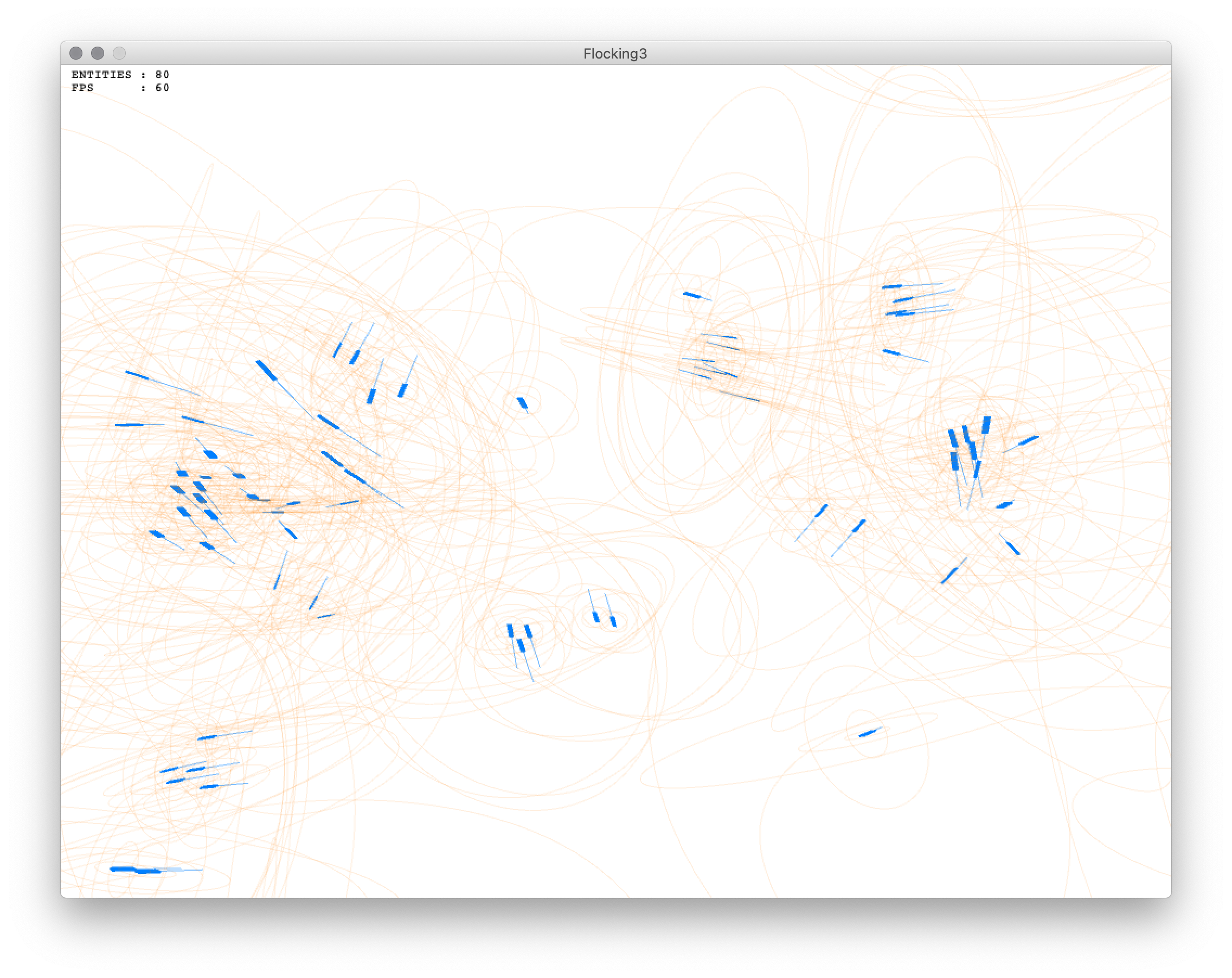
Task: Click the topmost boid of the middle flock
Action: pos(692,295)
